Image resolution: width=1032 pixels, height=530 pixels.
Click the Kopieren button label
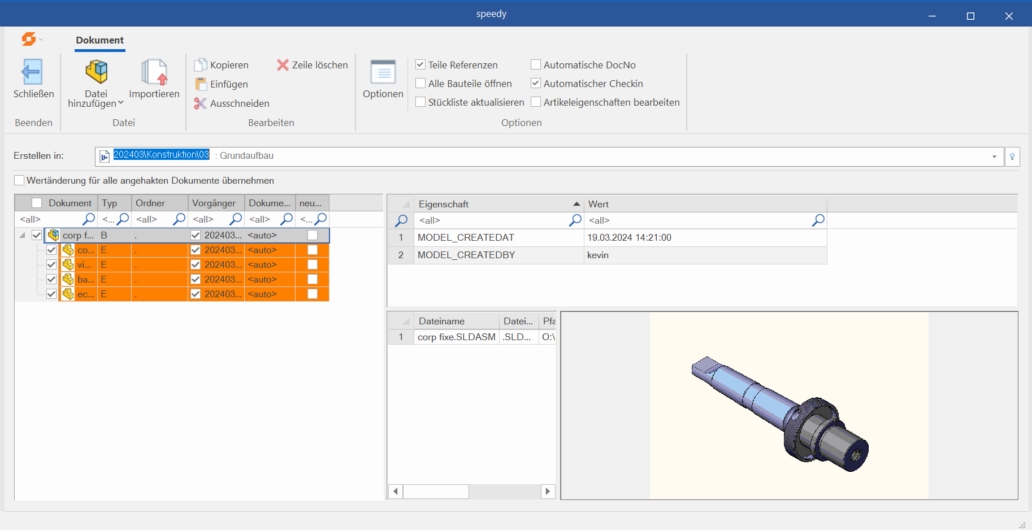pyautogui.click(x=229, y=65)
